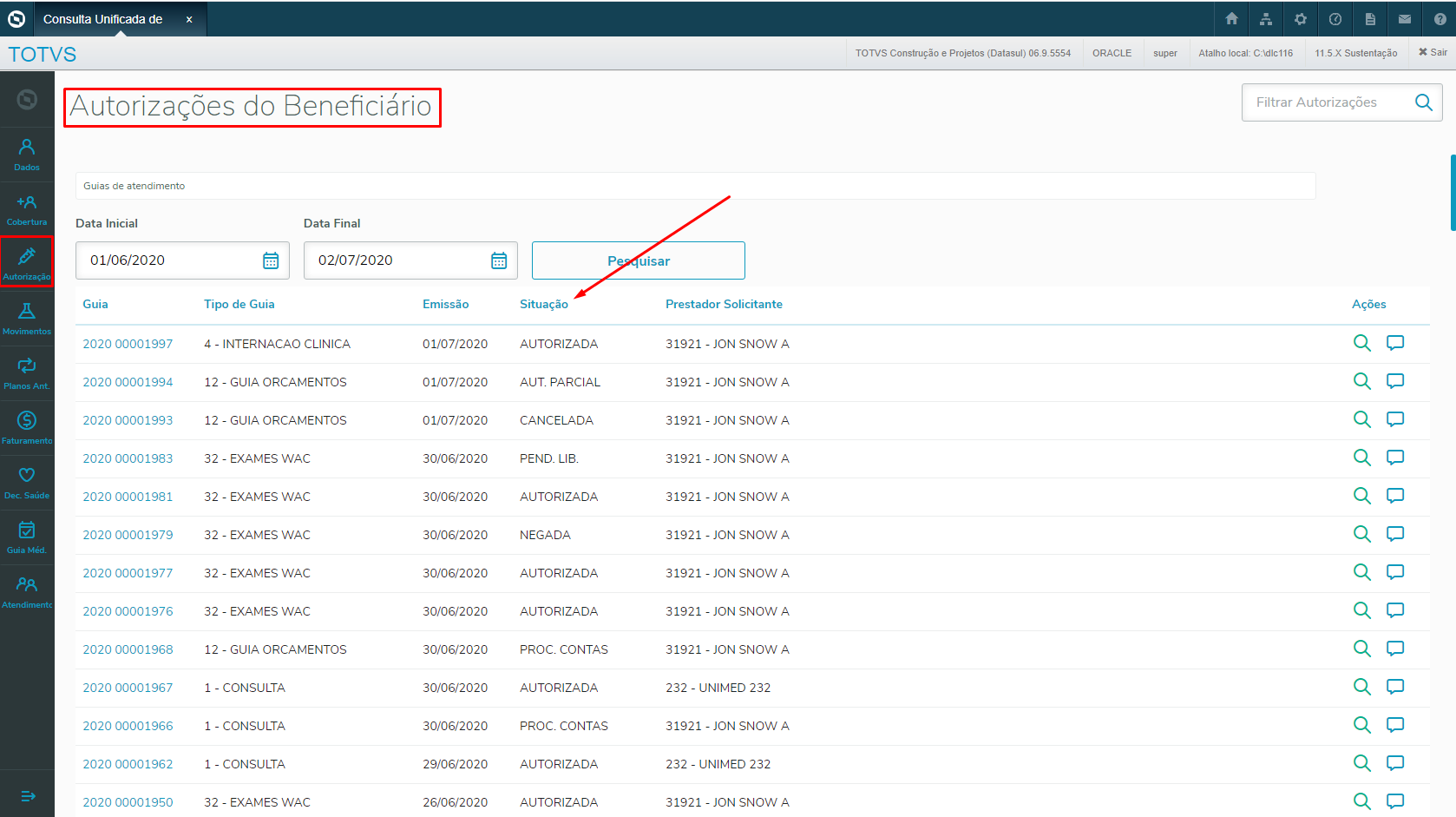
Task: Open the Faturamento sidebar section
Action: (27, 428)
